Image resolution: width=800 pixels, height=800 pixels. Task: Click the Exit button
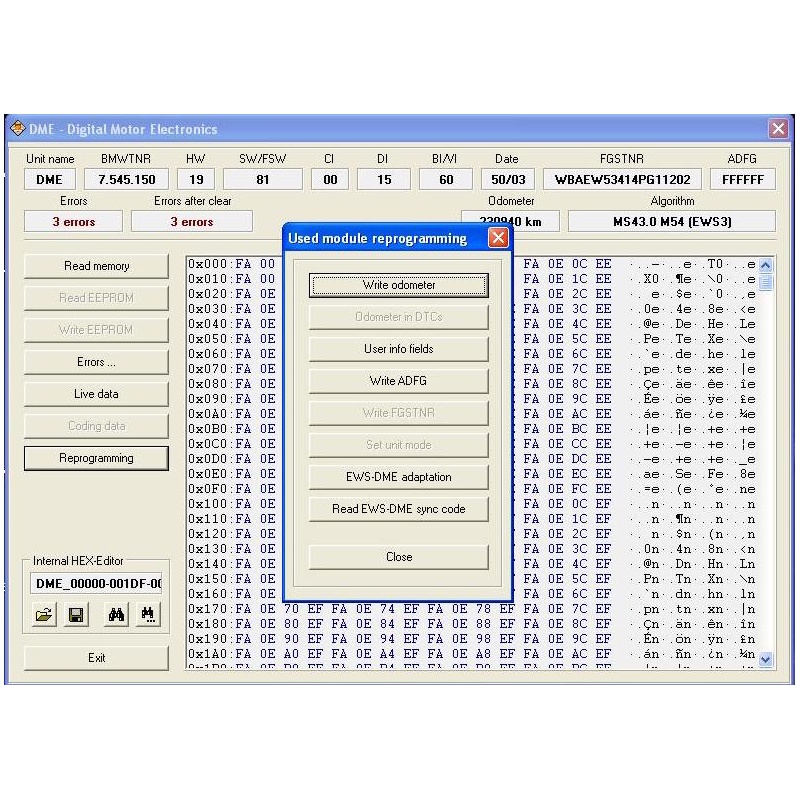[x=96, y=658]
